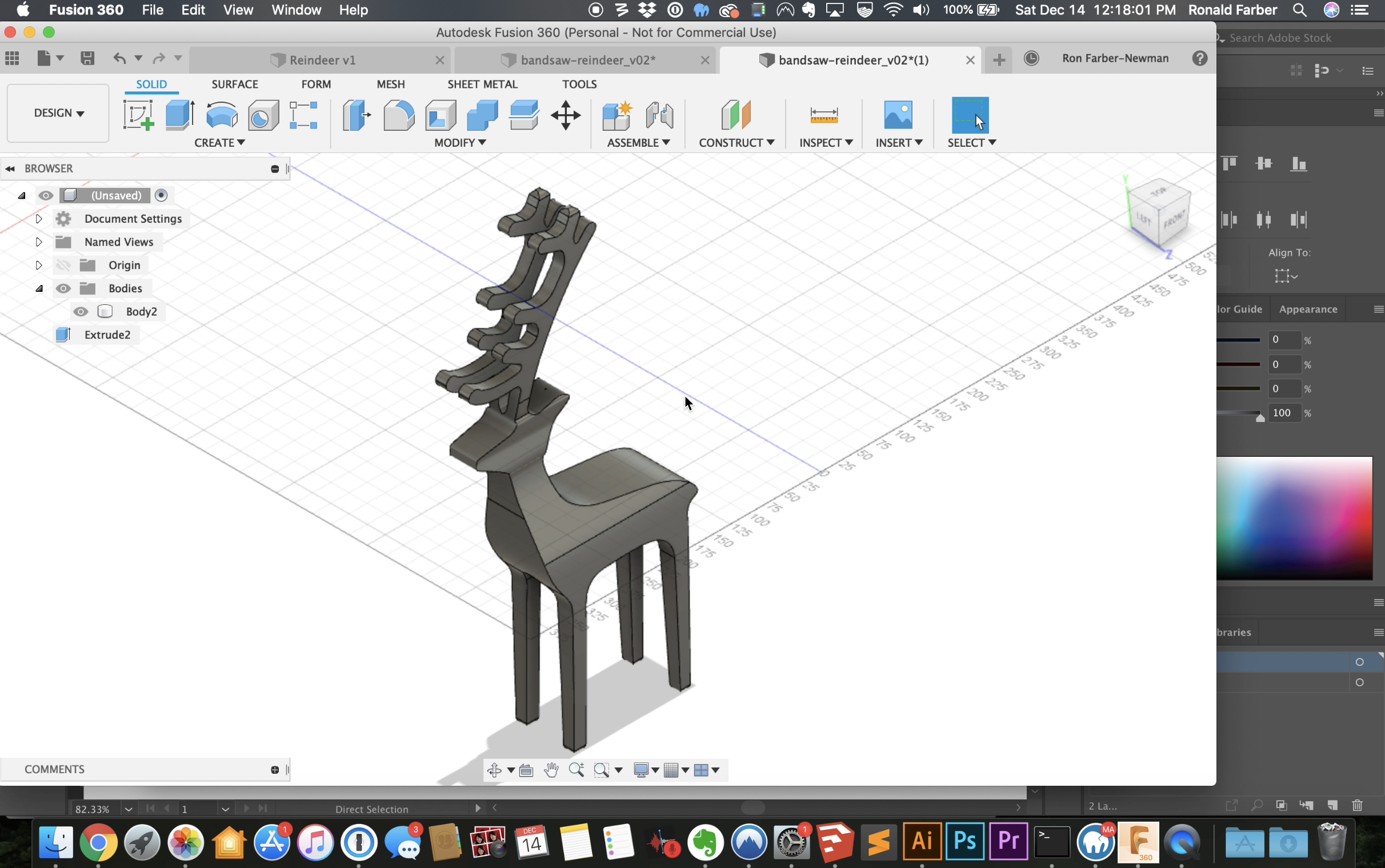Switch to the FORM ribbon tab
Viewport: 1385px width, 868px height.
pyautogui.click(x=316, y=84)
